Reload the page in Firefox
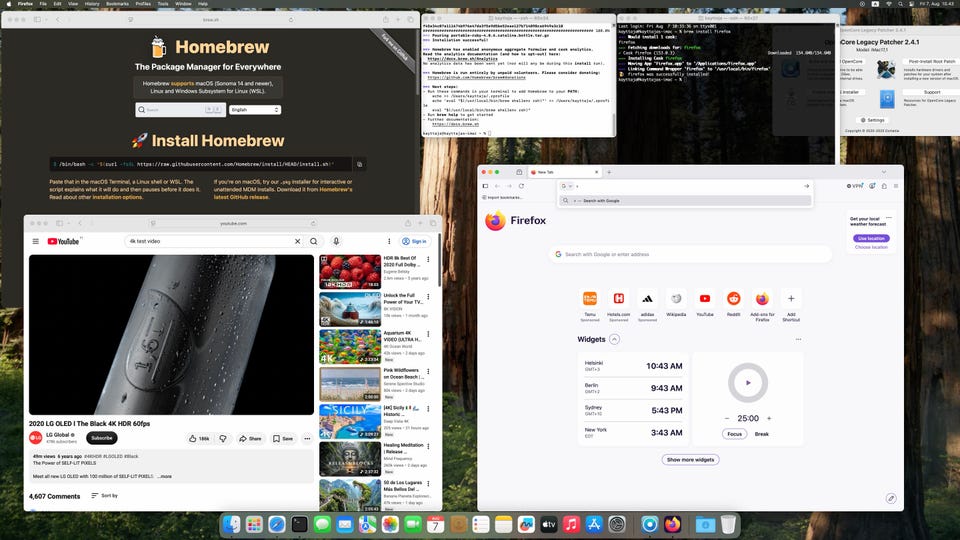960x540 pixels. [522, 186]
